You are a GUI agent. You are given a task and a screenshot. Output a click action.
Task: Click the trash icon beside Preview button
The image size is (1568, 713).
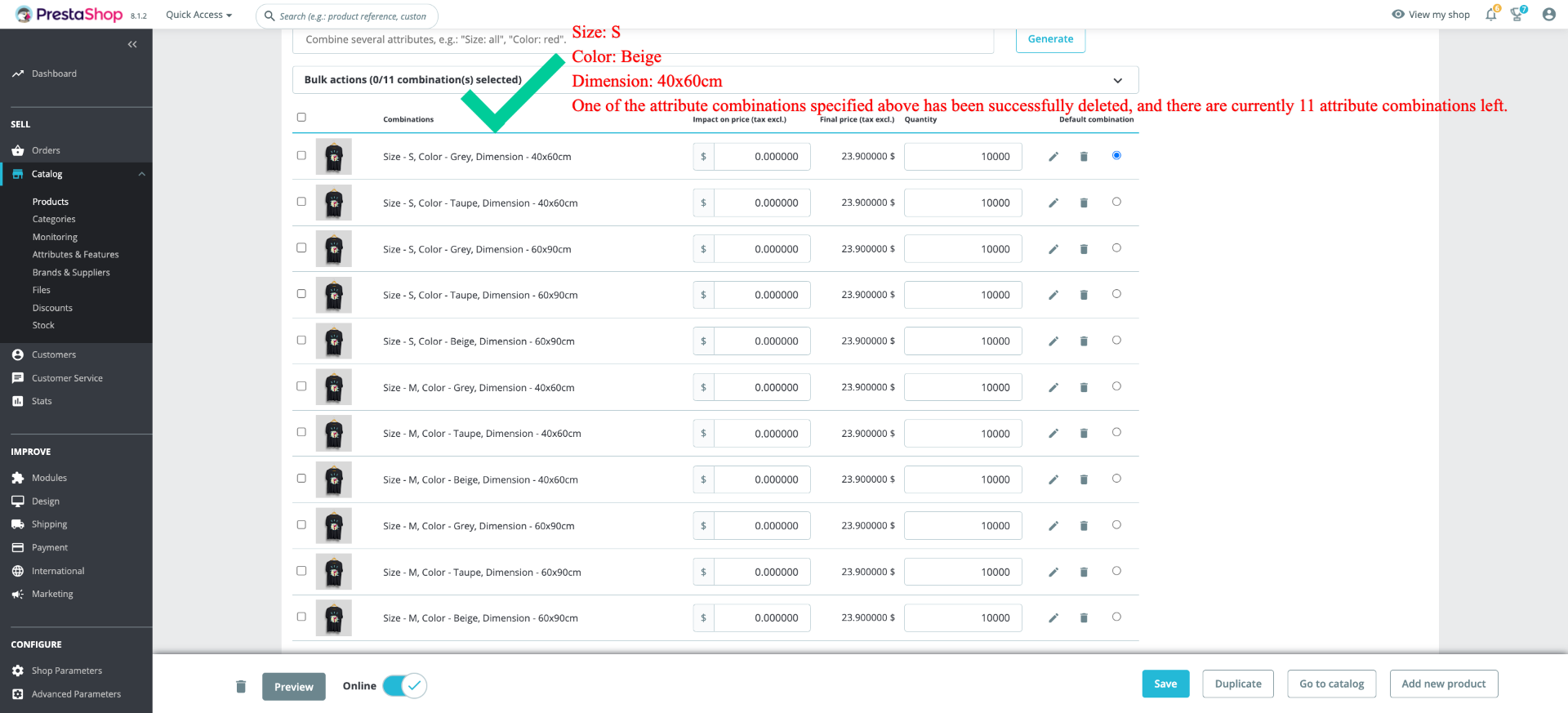click(241, 686)
